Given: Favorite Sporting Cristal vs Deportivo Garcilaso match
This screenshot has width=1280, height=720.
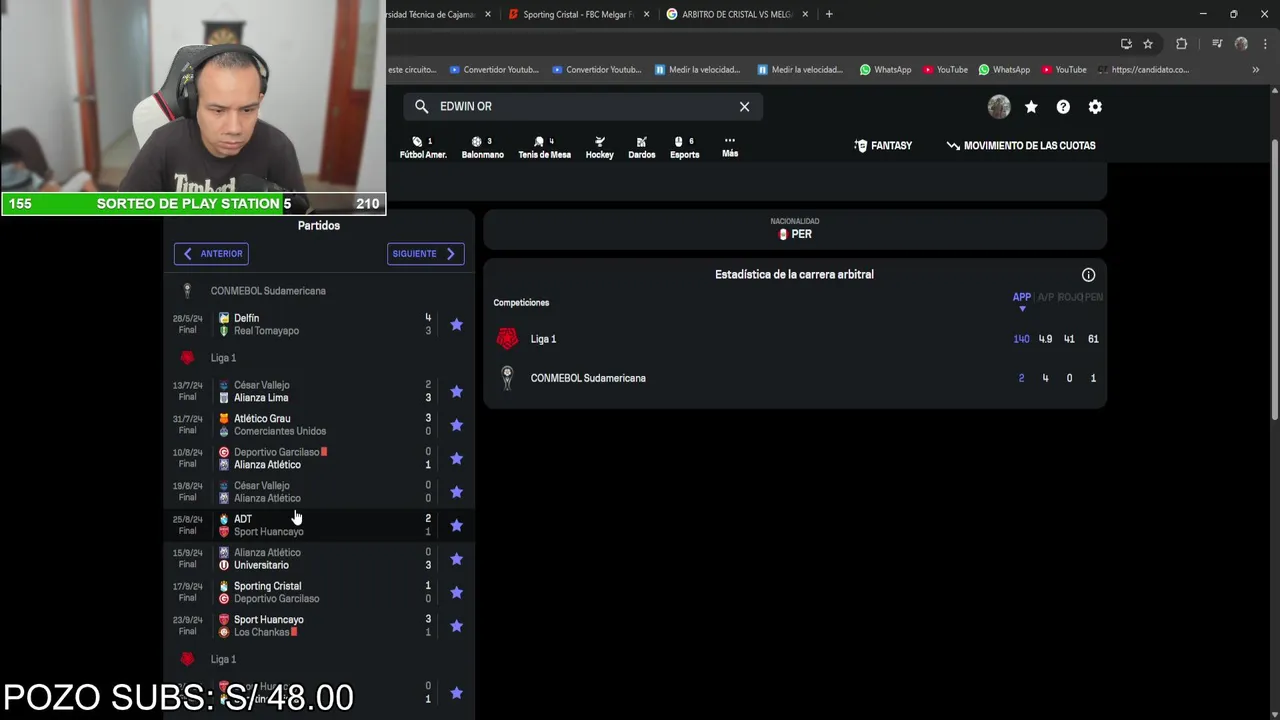Looking at the screenshot, I should [456, 592].
